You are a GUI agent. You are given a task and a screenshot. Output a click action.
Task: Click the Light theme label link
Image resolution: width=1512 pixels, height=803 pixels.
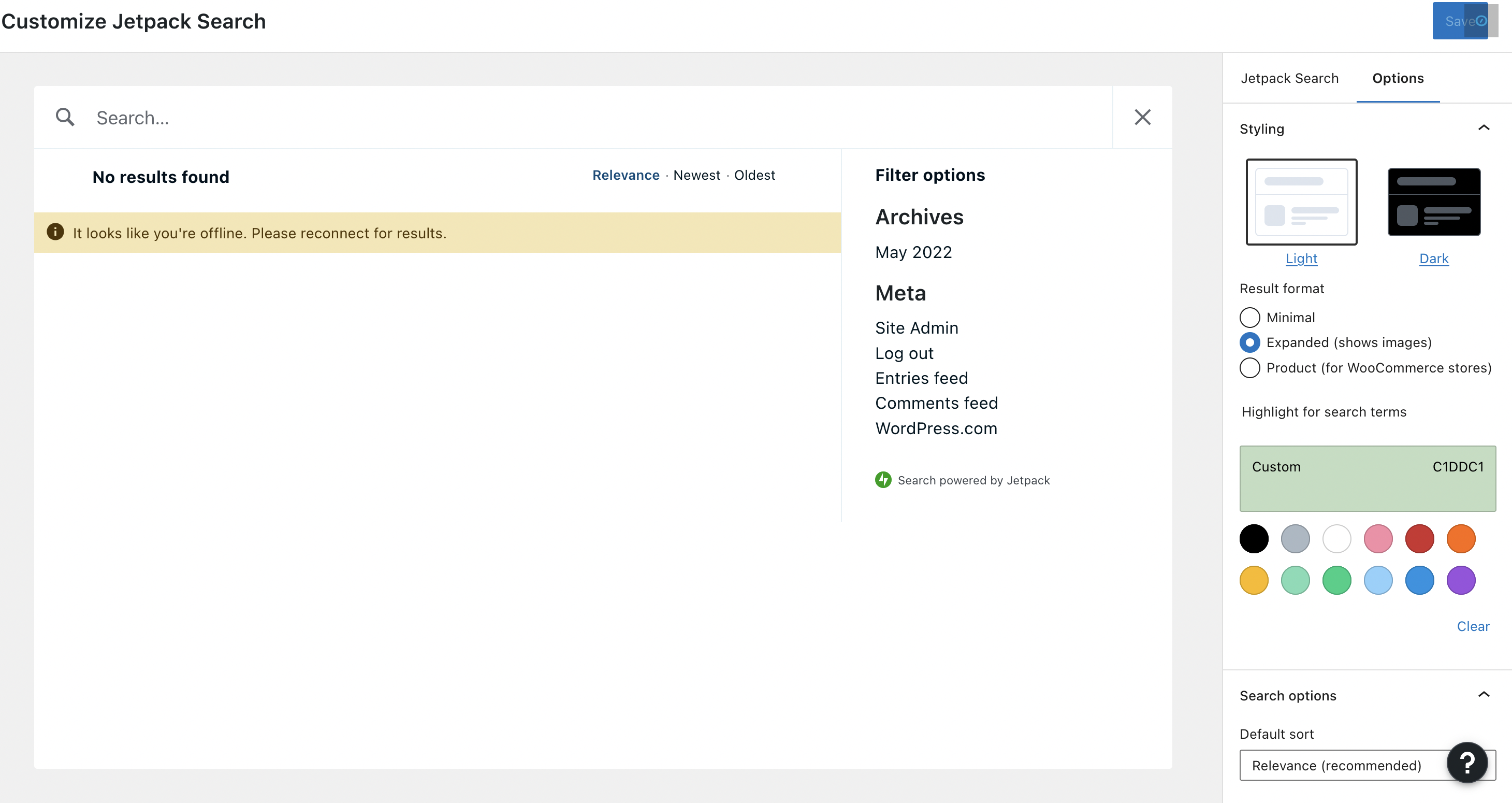(x=1301, y=259)
